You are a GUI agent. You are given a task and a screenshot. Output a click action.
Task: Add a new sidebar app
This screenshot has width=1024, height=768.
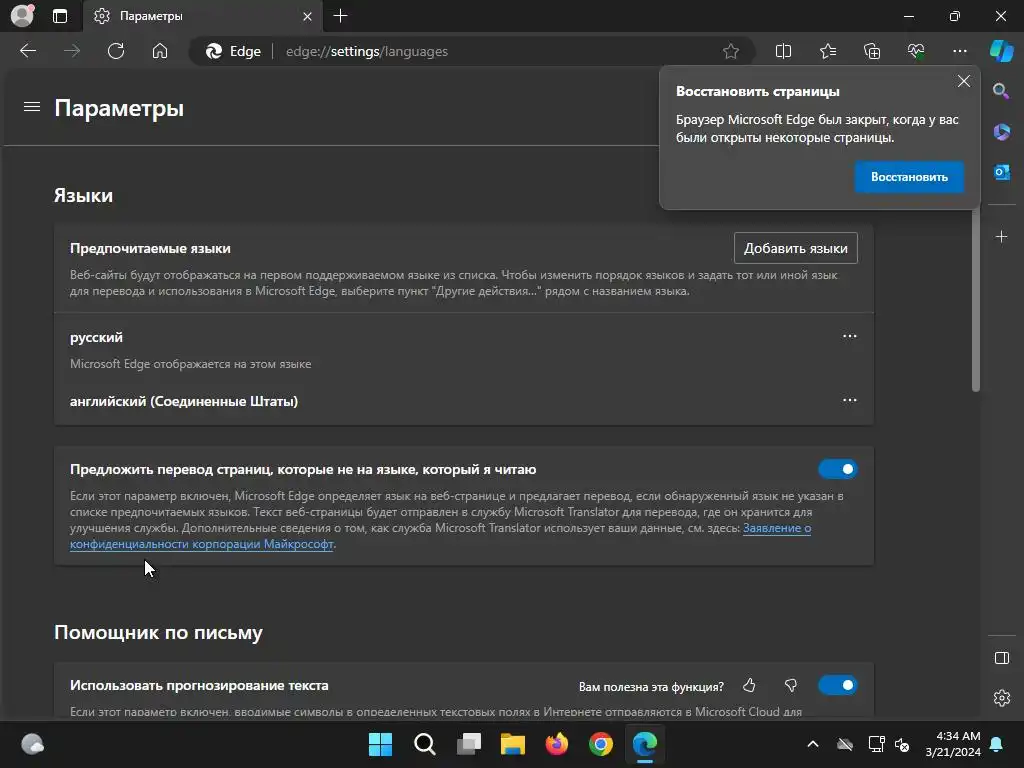[1001, 236]
